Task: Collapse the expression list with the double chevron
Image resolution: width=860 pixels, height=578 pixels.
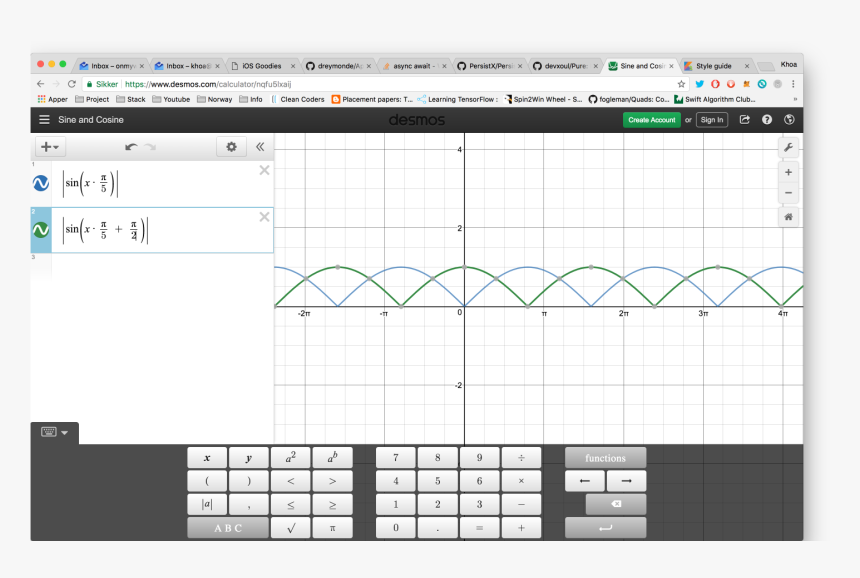Action: click(260, 146)
